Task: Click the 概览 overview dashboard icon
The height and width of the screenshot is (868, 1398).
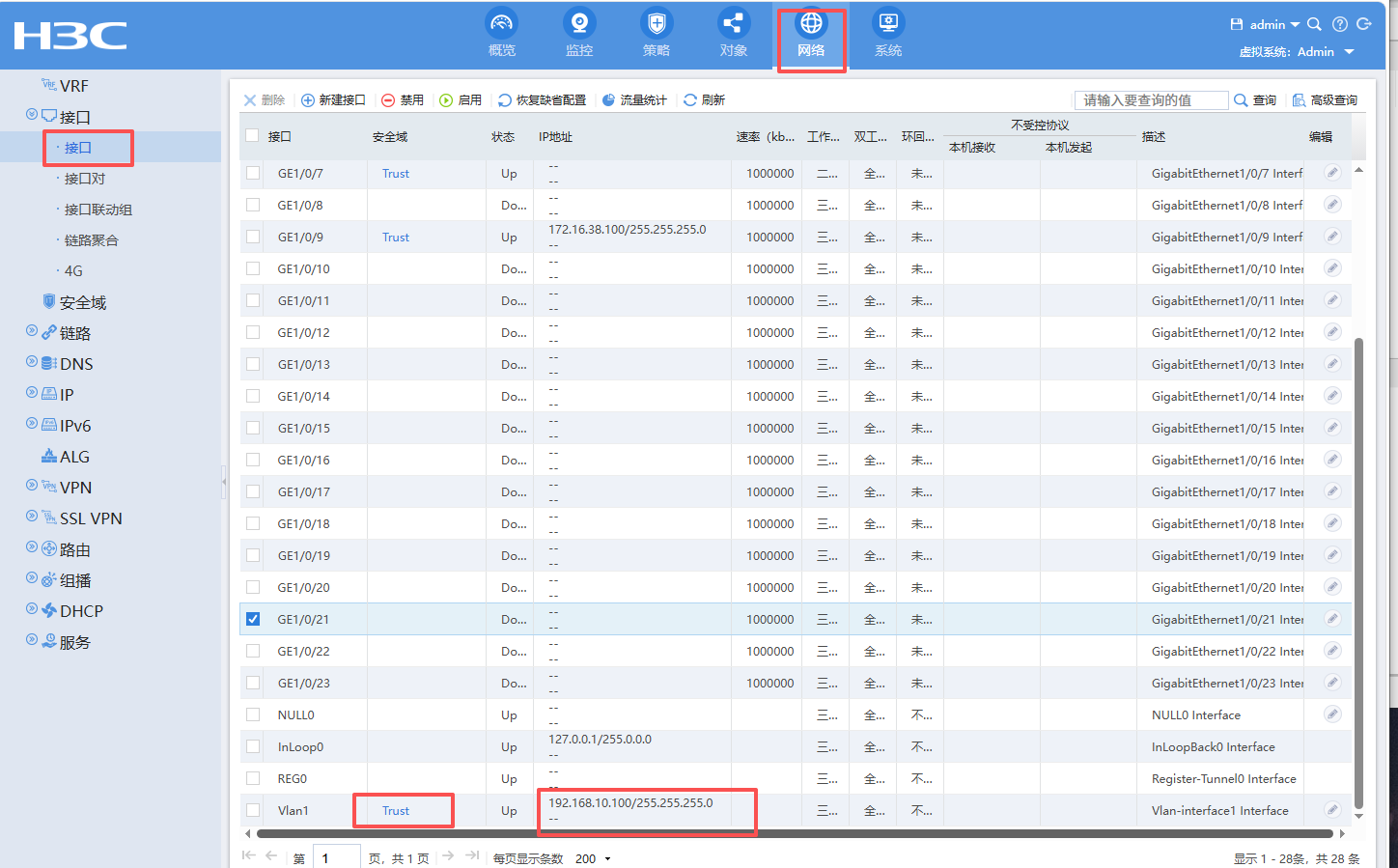Action: click(x=502, y=23)
